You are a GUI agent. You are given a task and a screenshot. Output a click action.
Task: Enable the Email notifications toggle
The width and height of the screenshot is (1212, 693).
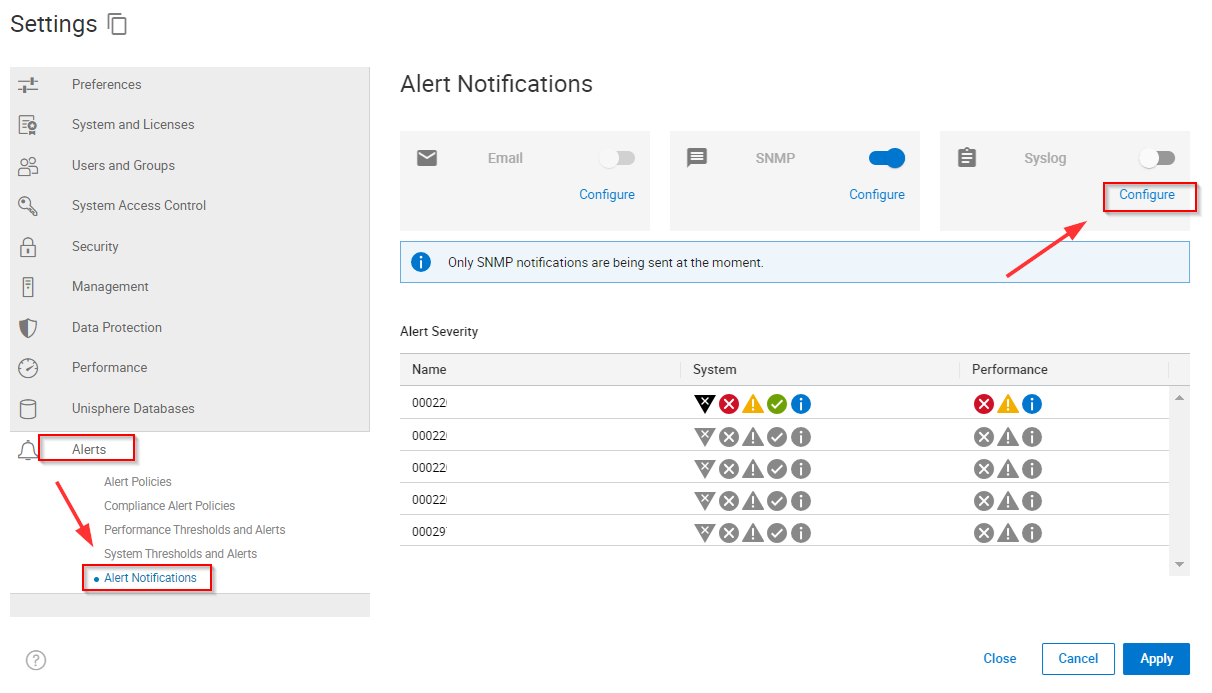click(617, 158)
